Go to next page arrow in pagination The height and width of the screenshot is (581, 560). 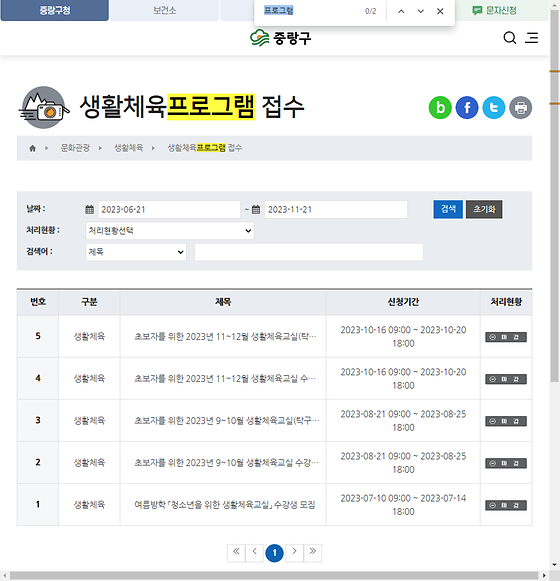(x=294, y=553)
